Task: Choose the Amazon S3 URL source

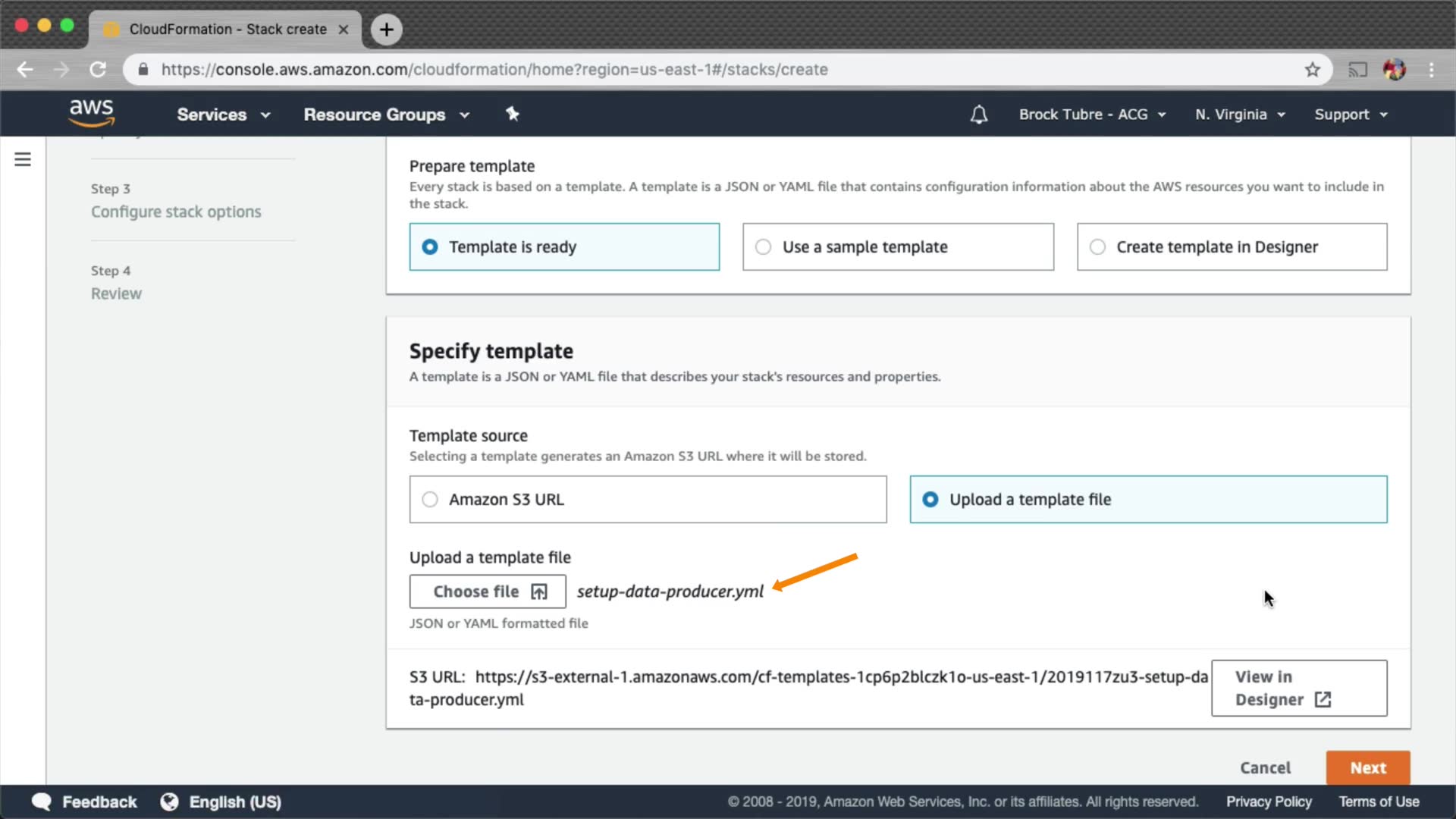Action: (648, 500)
